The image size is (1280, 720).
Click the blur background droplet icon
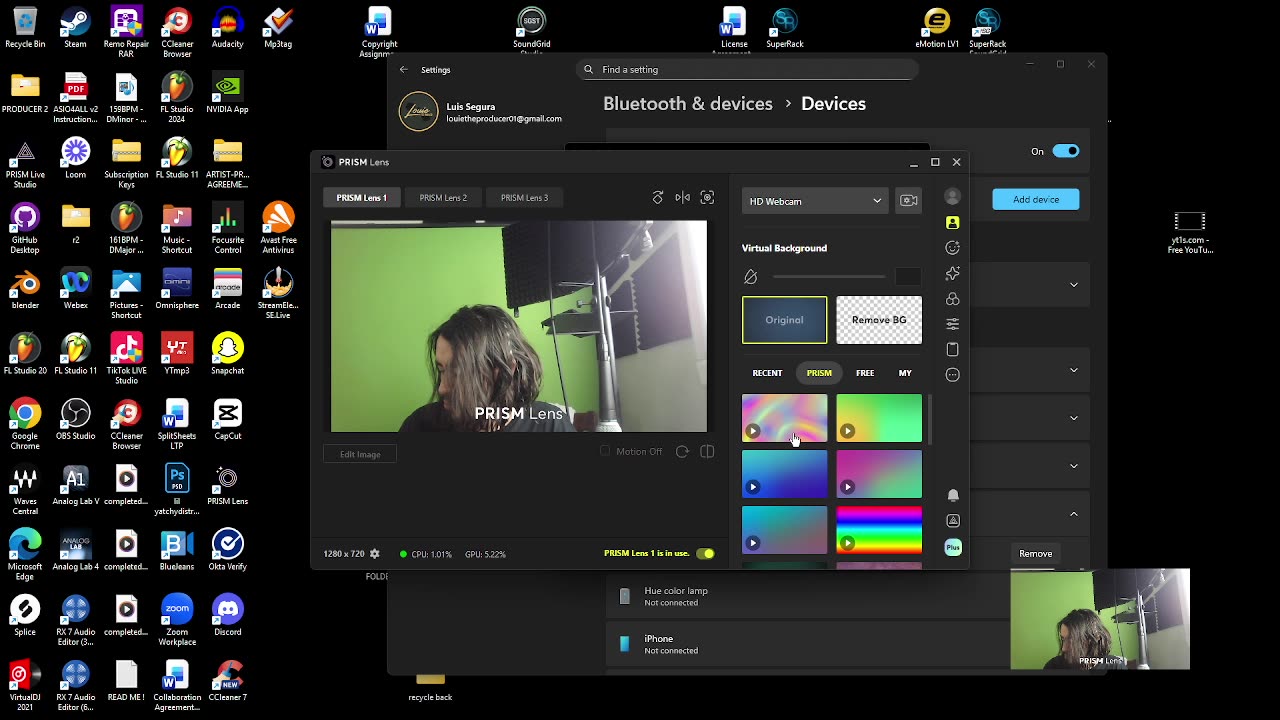[751, 277]
